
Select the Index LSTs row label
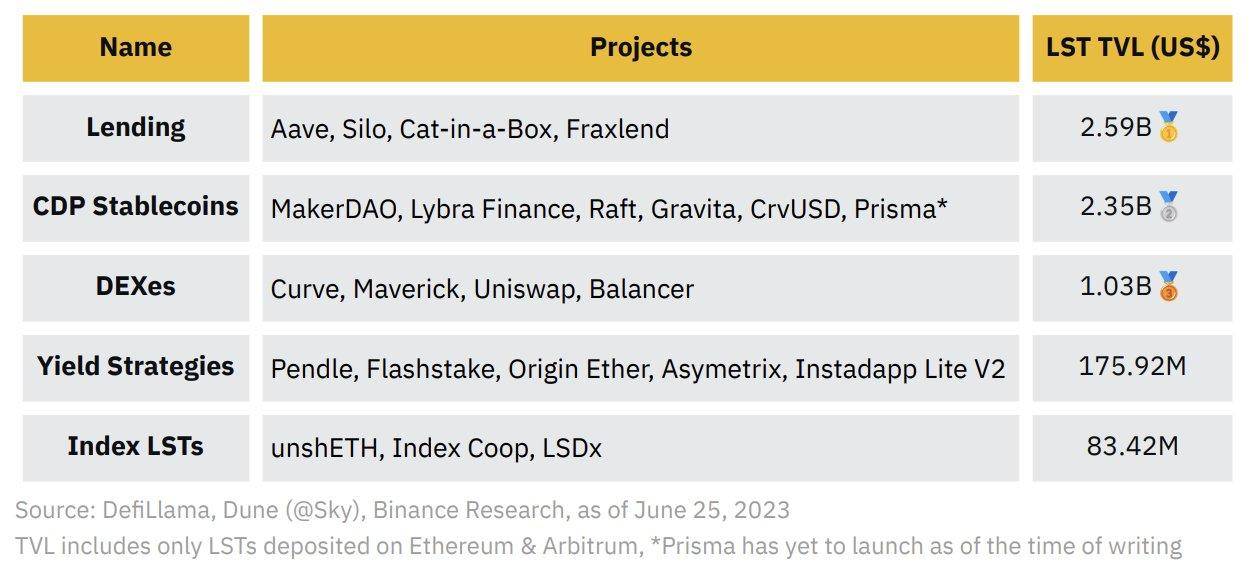tap(136, 448)
